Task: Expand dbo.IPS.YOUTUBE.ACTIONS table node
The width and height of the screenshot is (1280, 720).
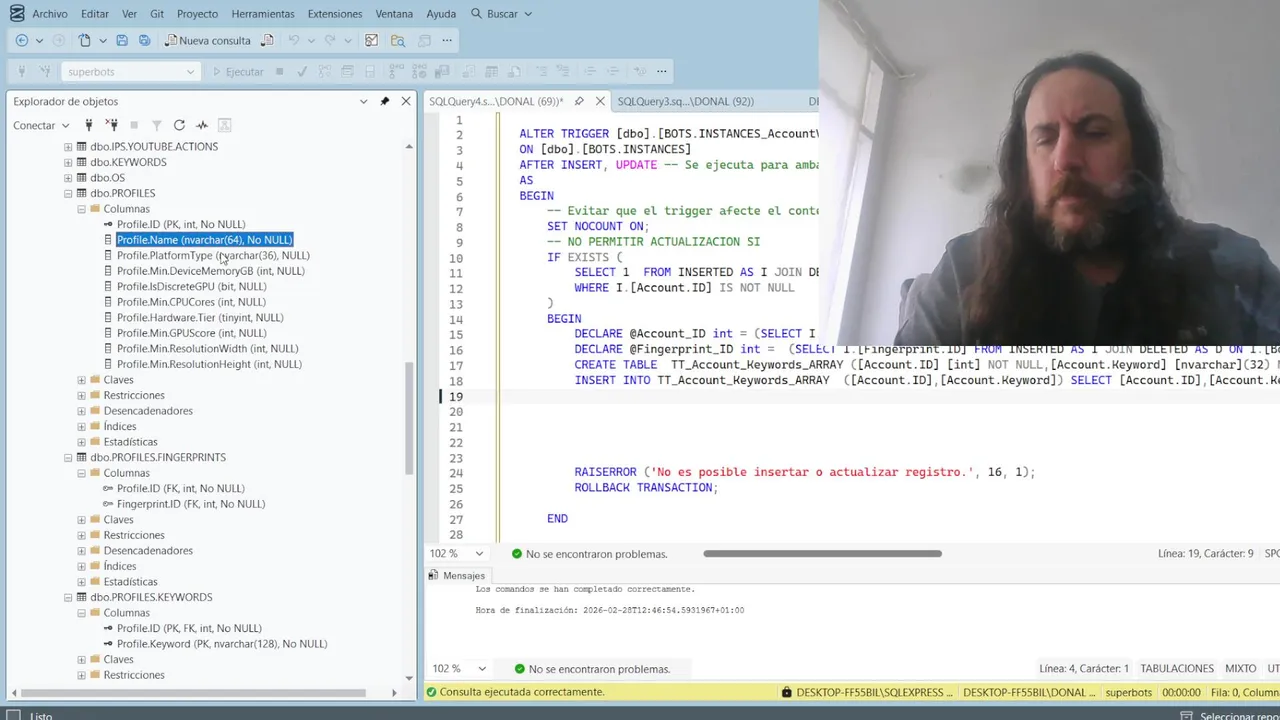Action: point(68,147)
